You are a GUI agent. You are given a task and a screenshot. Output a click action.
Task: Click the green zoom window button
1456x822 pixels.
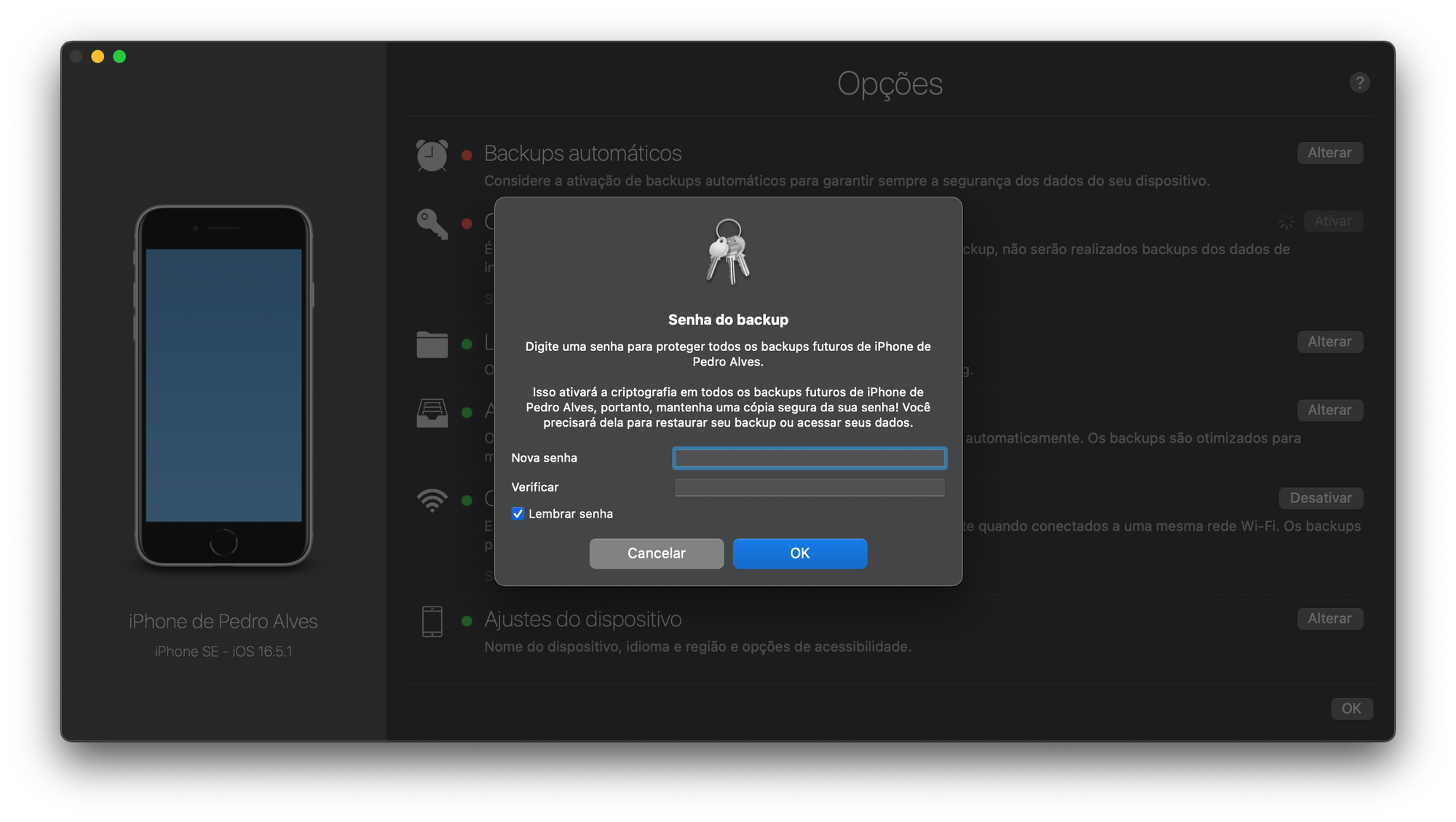point(119,56)
